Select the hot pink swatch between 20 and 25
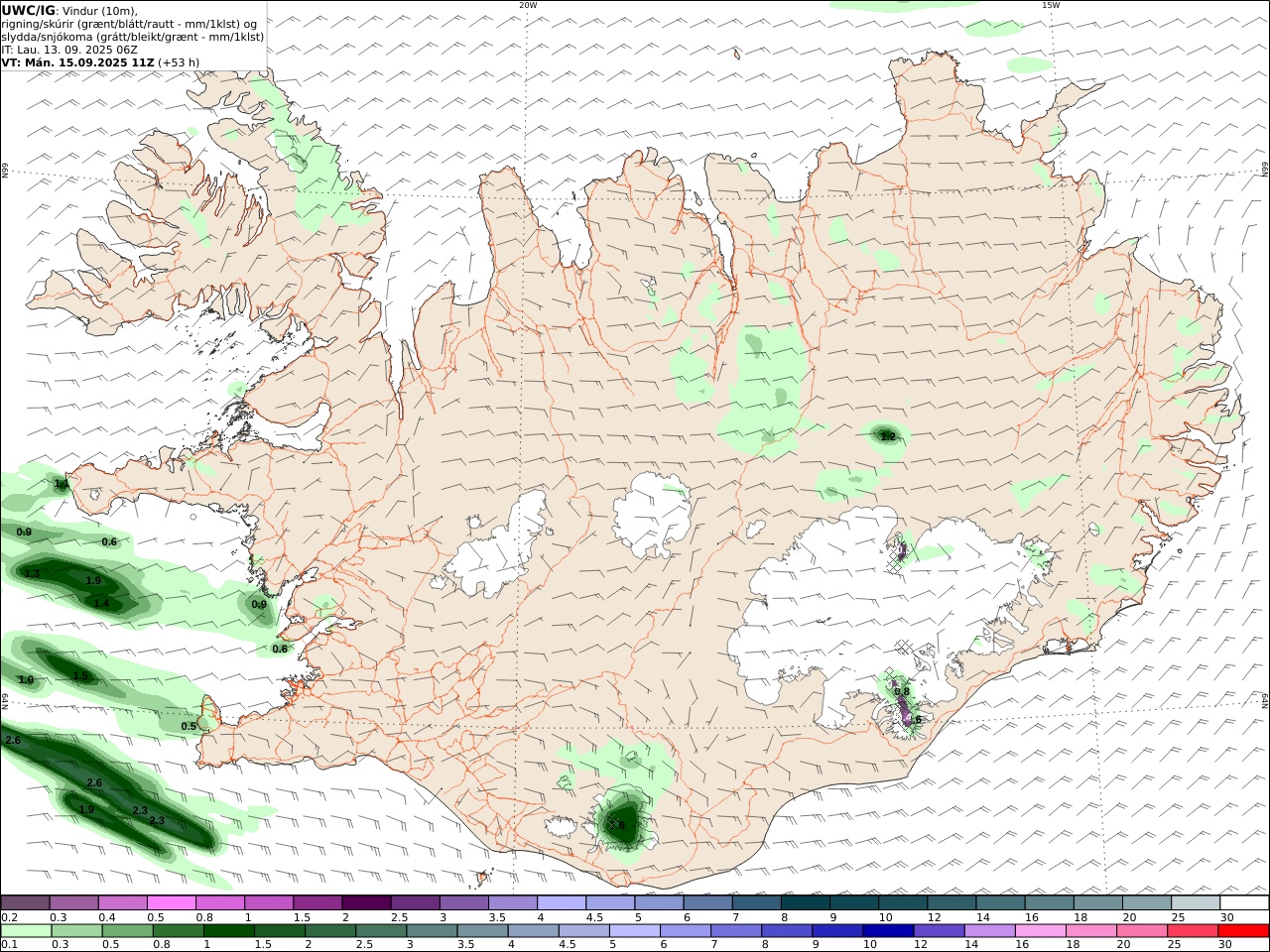The width and height of the screenshot is (1270, 952). [1141, 931]
